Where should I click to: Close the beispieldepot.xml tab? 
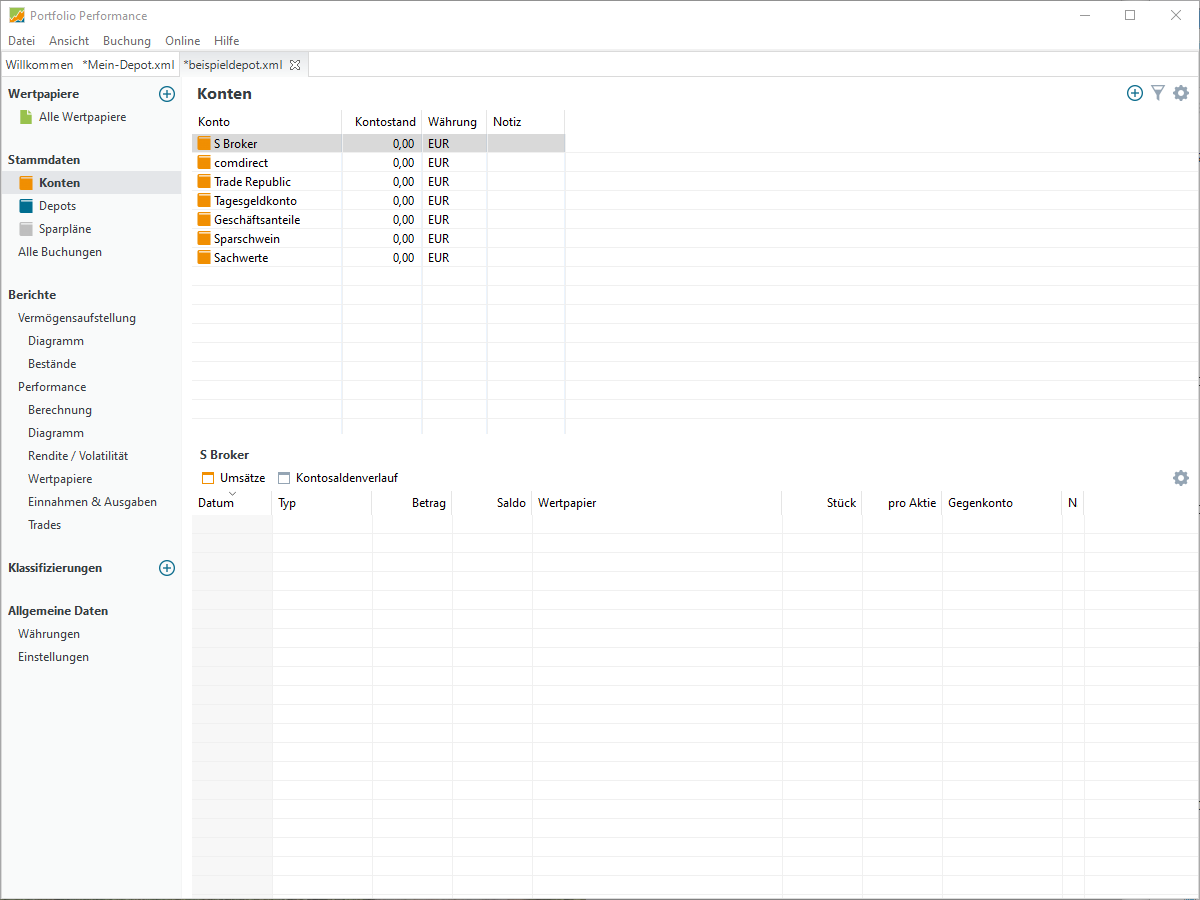pos(295,65)
